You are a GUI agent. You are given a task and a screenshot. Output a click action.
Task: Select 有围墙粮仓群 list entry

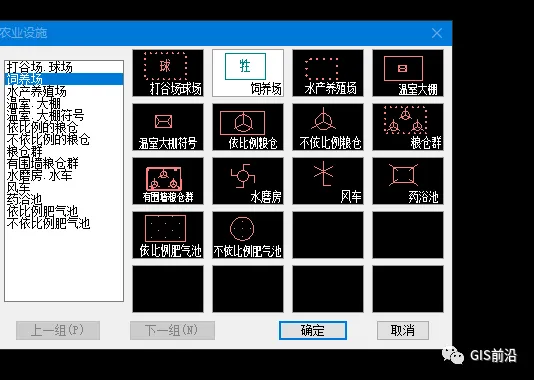[64, 163]
